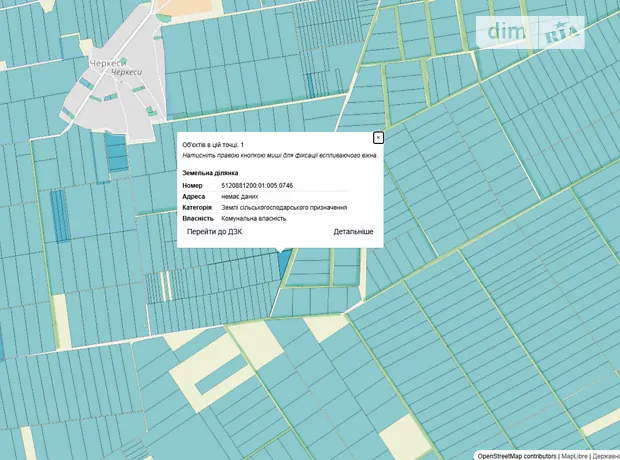Close the land parcel info popup

pyautogui.click(x=378, y=137)
